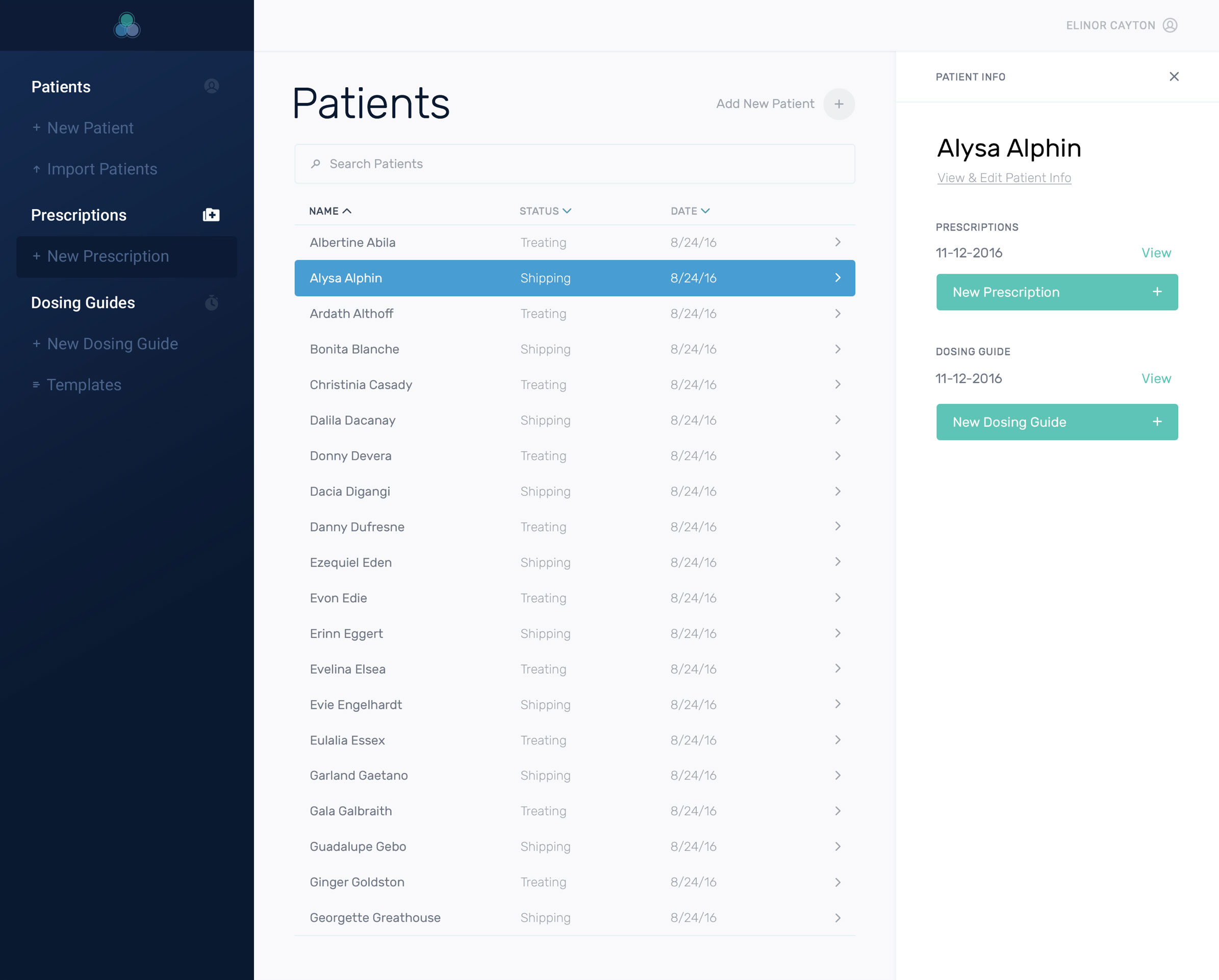Select New Patient in the sidebar

pos(90,128)
